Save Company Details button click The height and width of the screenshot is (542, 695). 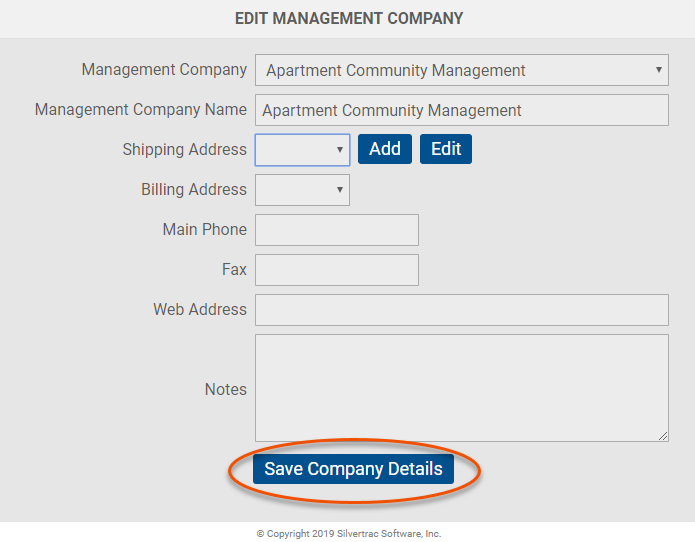[x=353, y=469]
